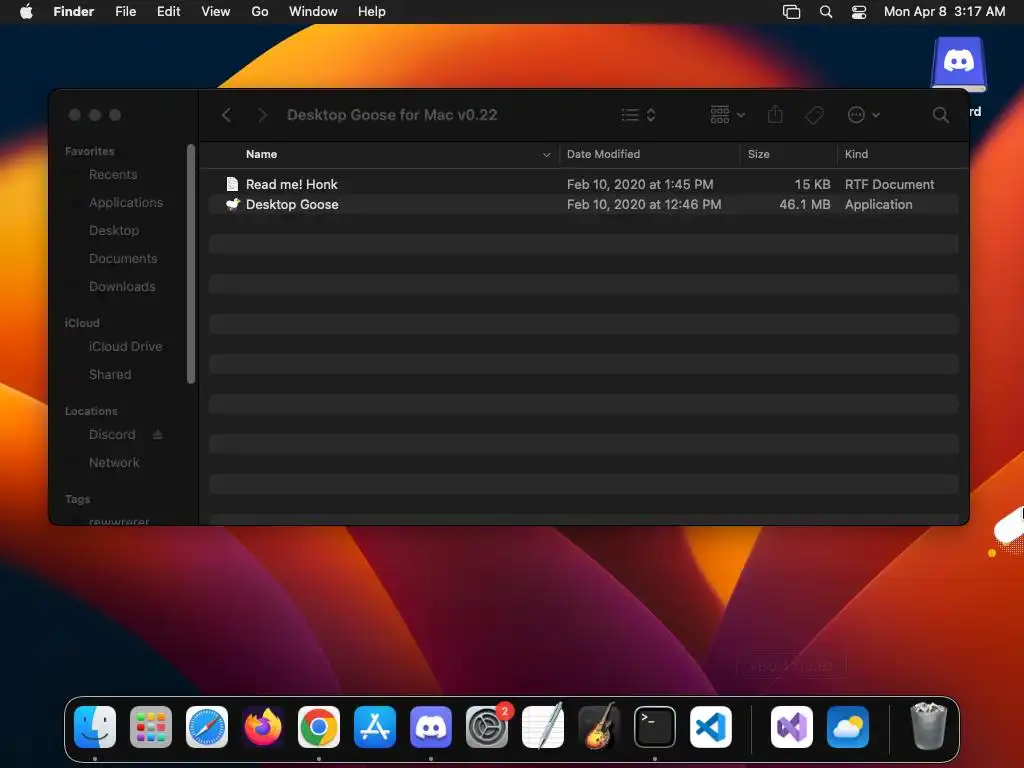The width and height of the screenshot is (1024, 768).
Task: Go back with the Finder back arrow
Action: tap(226, 116)
